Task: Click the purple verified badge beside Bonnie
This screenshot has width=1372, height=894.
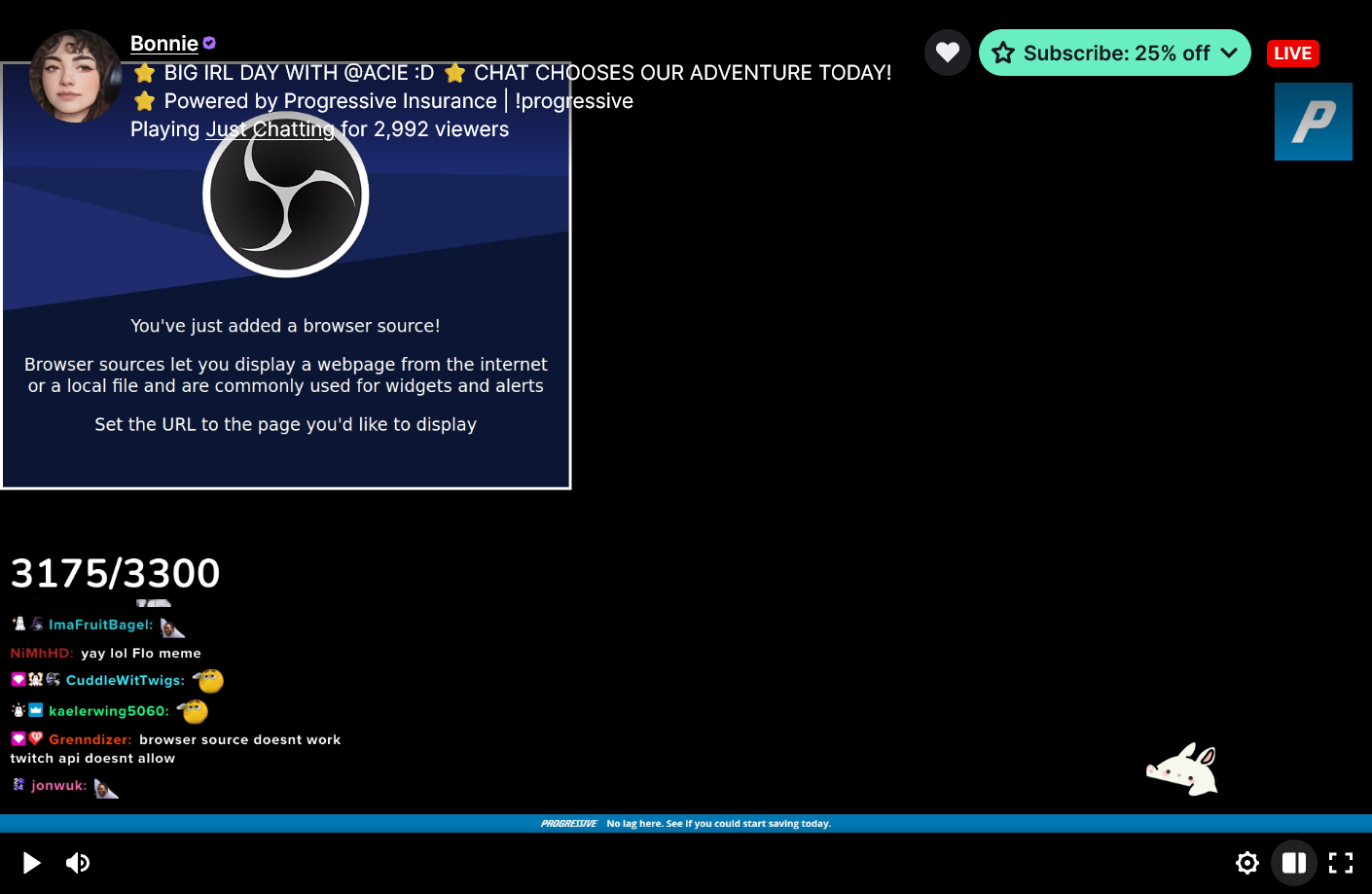Action: point(209,44)
